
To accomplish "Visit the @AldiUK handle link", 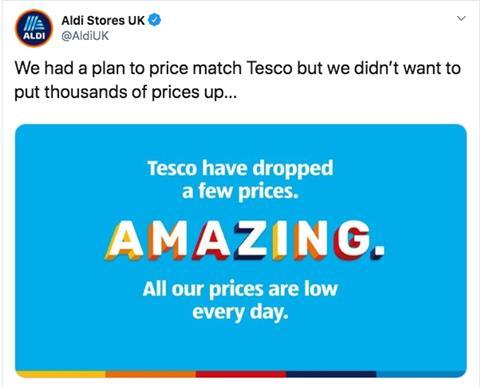I will click(x=85, y=36).
